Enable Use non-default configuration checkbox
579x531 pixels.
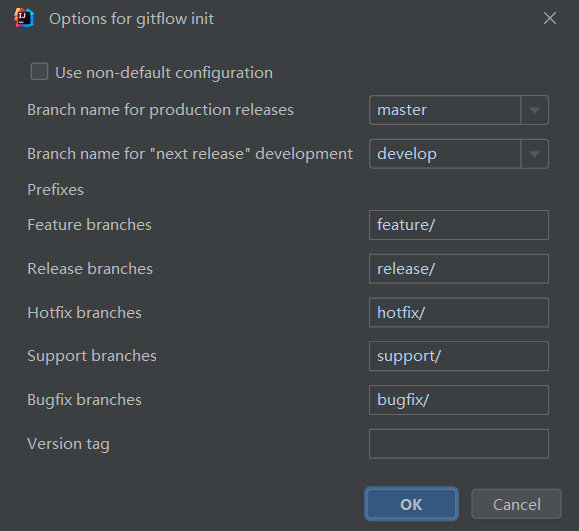[39, 71]
